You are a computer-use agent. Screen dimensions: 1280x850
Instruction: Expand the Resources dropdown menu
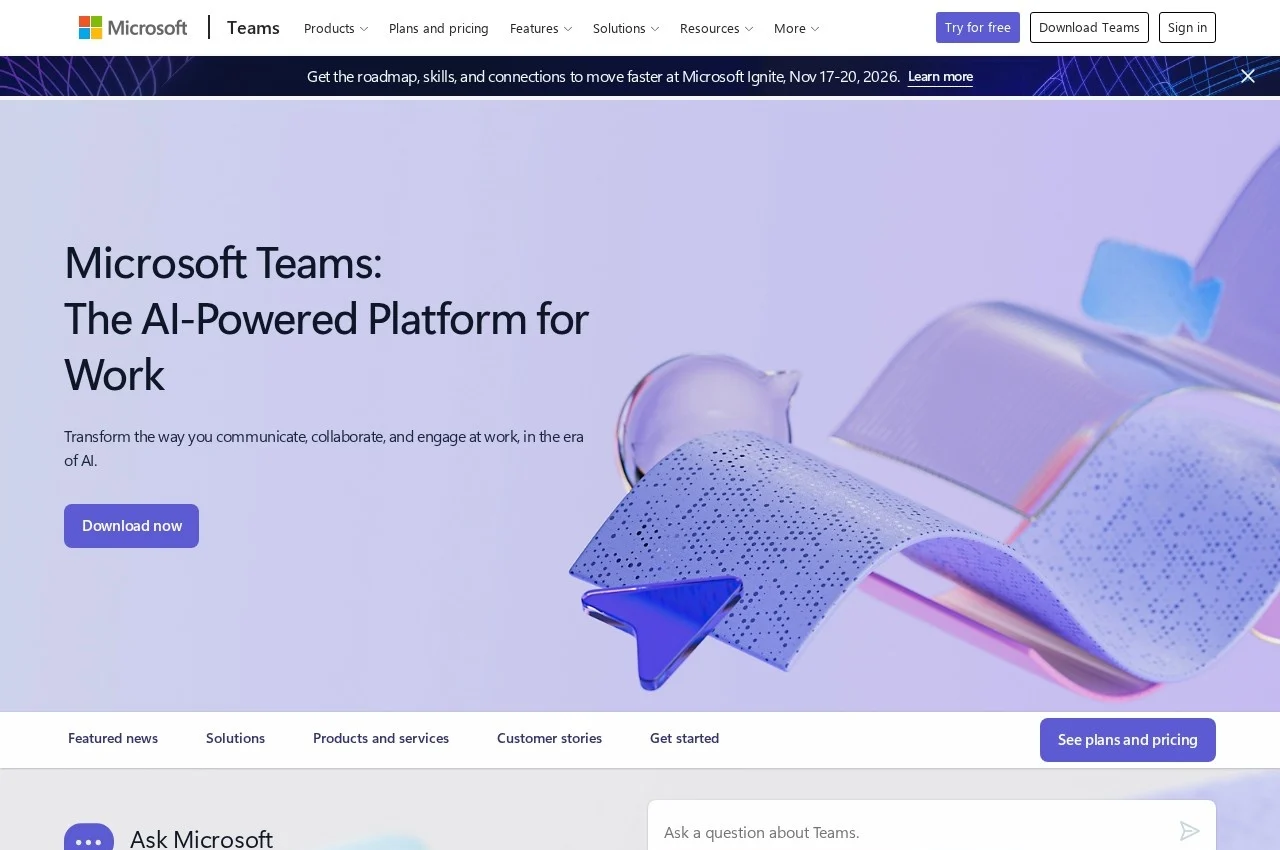pyautogui.click(x=717, y=28)
